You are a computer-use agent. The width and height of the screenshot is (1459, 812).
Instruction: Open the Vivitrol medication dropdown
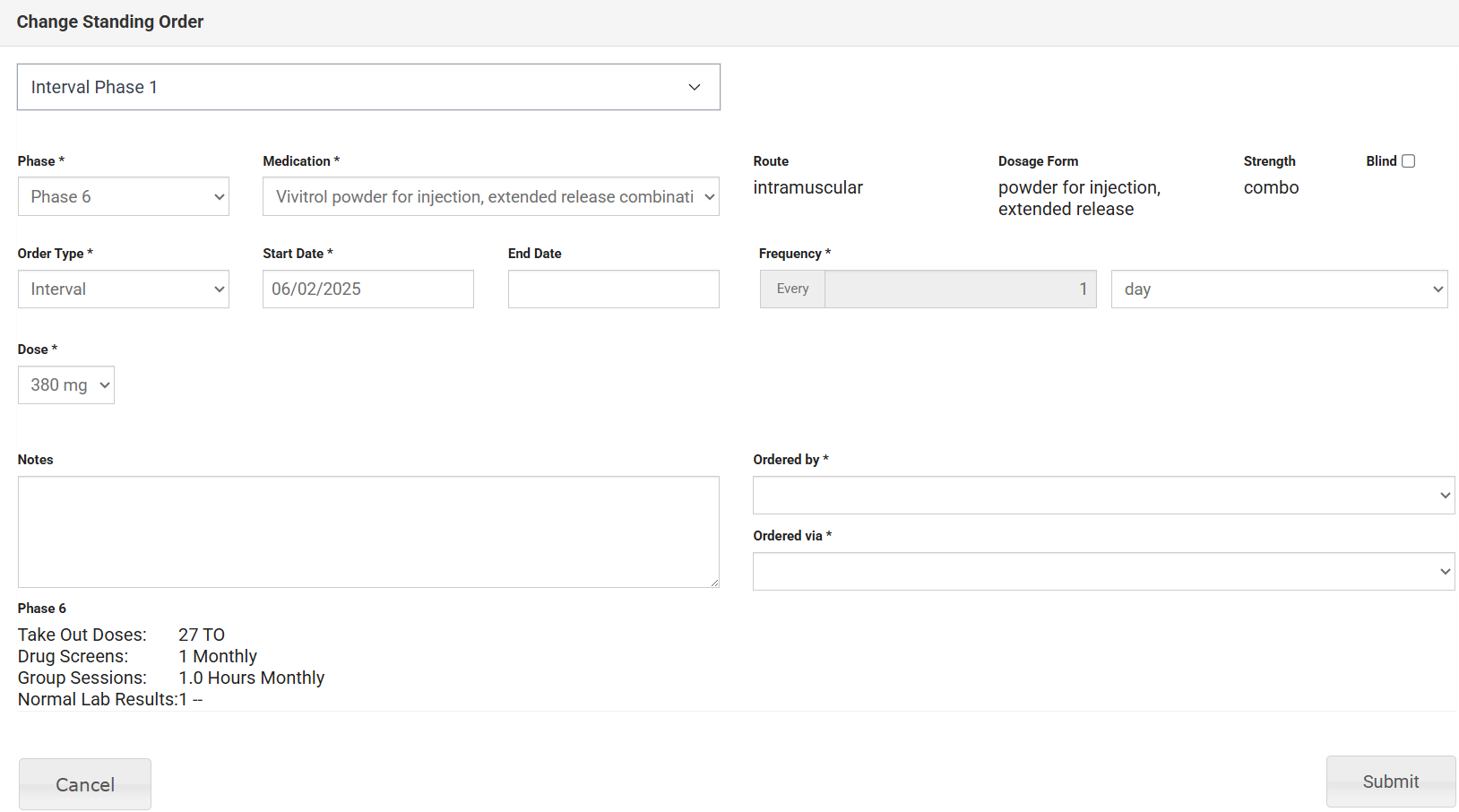click(490, 196)
